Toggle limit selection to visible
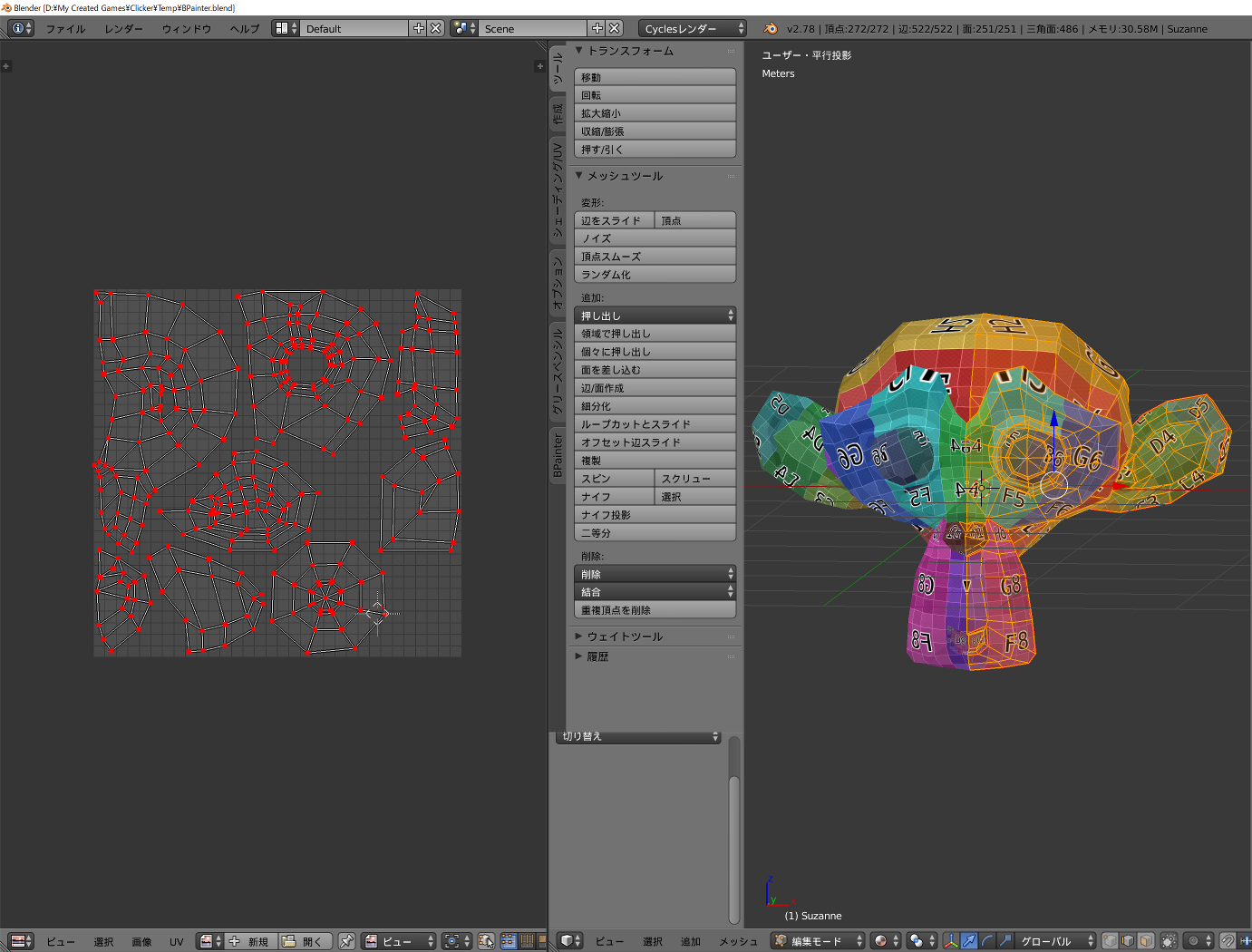The height and width of the screenshot is (952, 1252). (x=1169, y=941)
